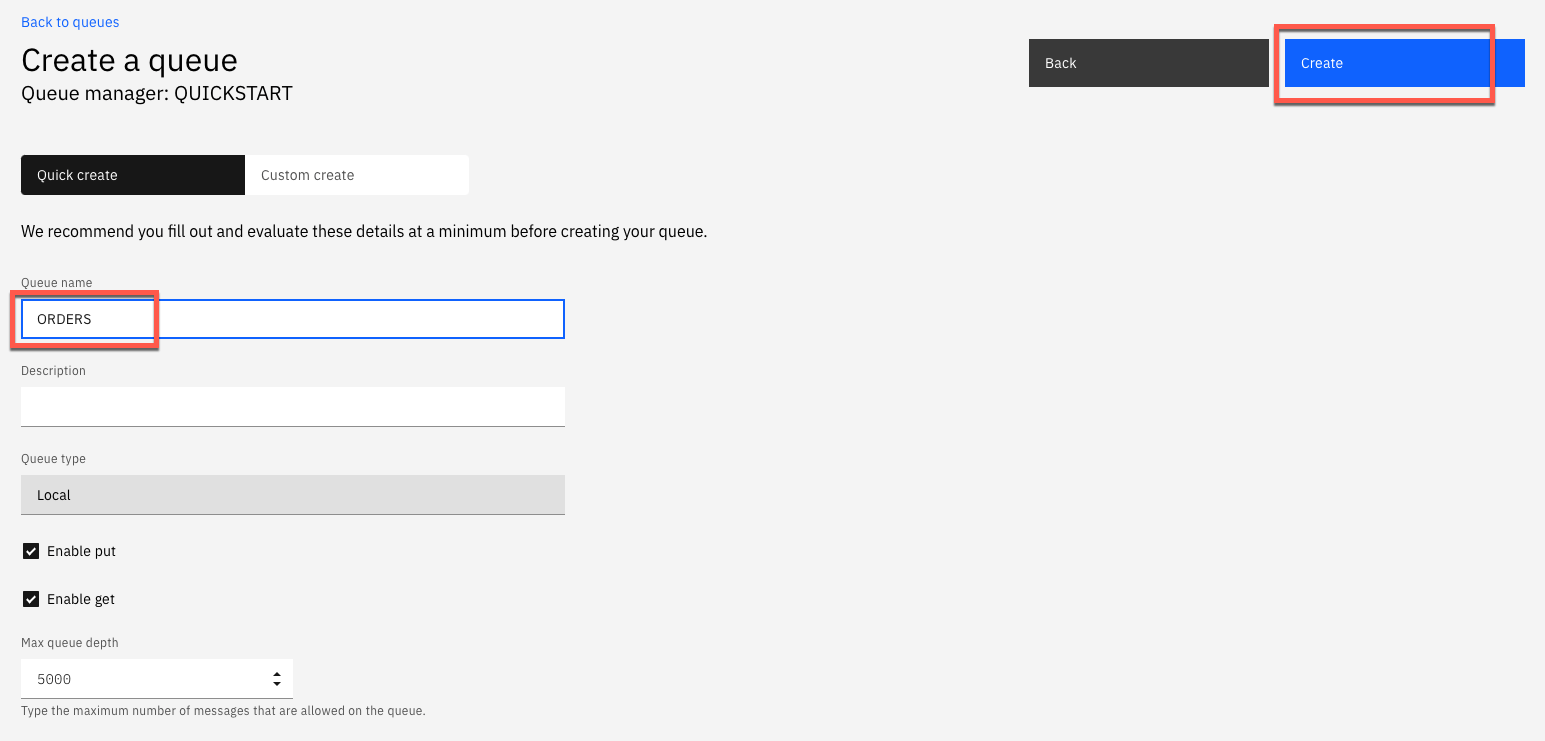The image size is (1545, 741).
Task: Click the 'Create a queue' page heading
Action: pos(129,60)
